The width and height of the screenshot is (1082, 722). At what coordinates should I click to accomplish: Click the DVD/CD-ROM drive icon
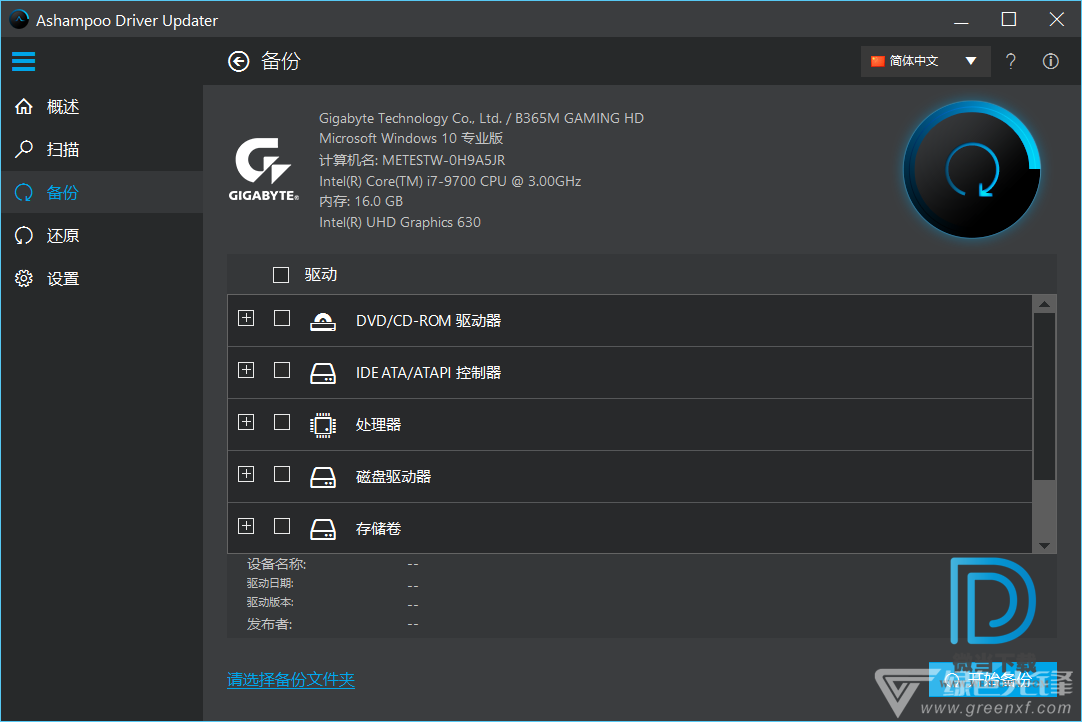322,321
